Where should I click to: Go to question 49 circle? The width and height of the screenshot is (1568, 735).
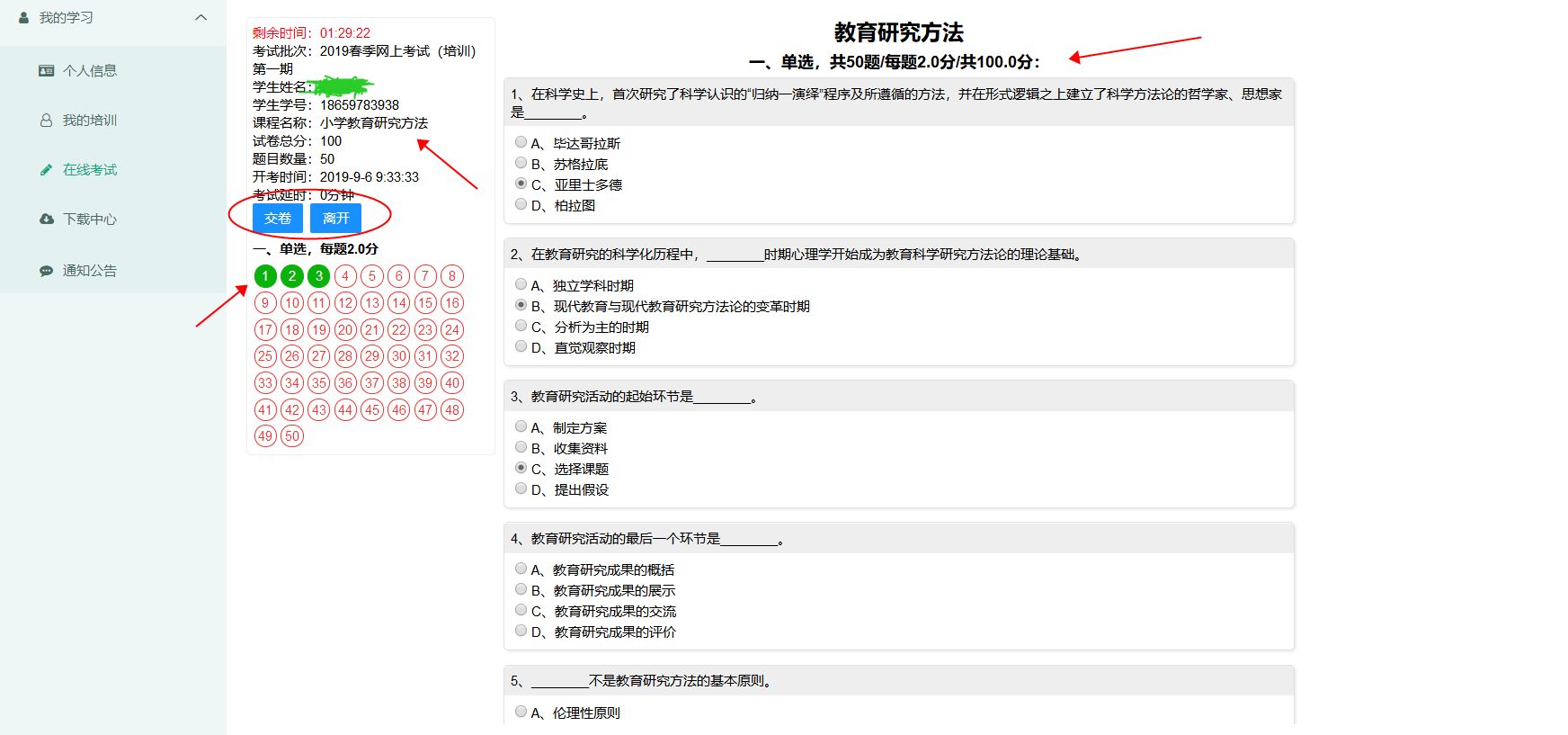pos(265,436)
